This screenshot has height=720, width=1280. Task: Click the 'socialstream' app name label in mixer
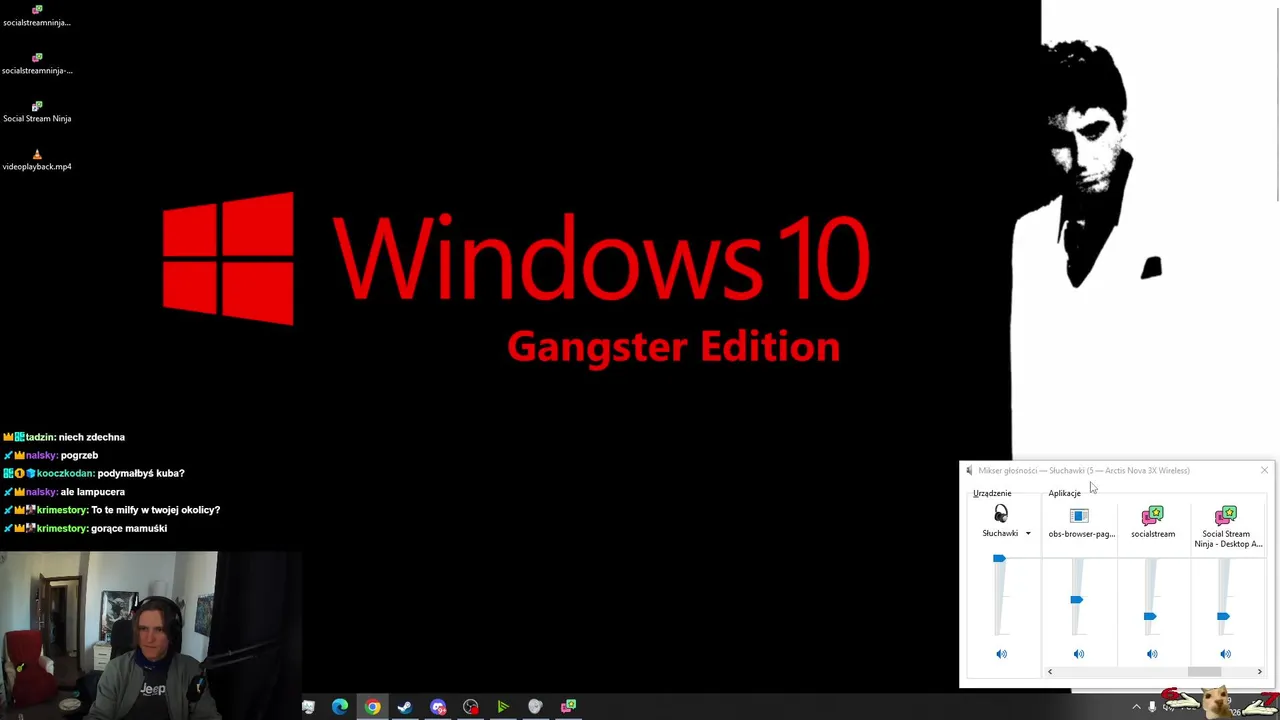(x=1153, y=534)
